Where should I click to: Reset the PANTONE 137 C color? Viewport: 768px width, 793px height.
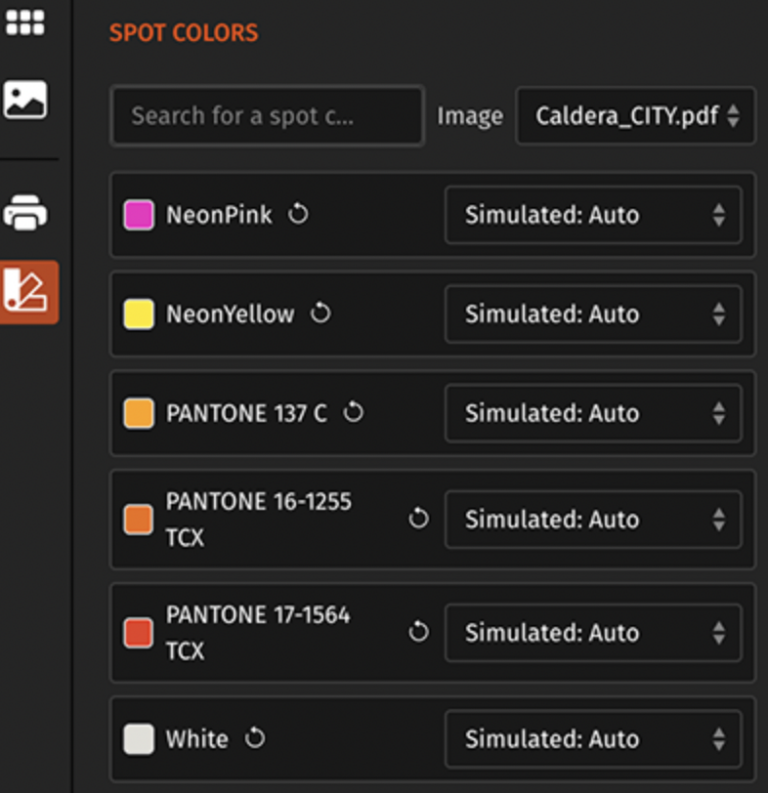tap(353, 413)
